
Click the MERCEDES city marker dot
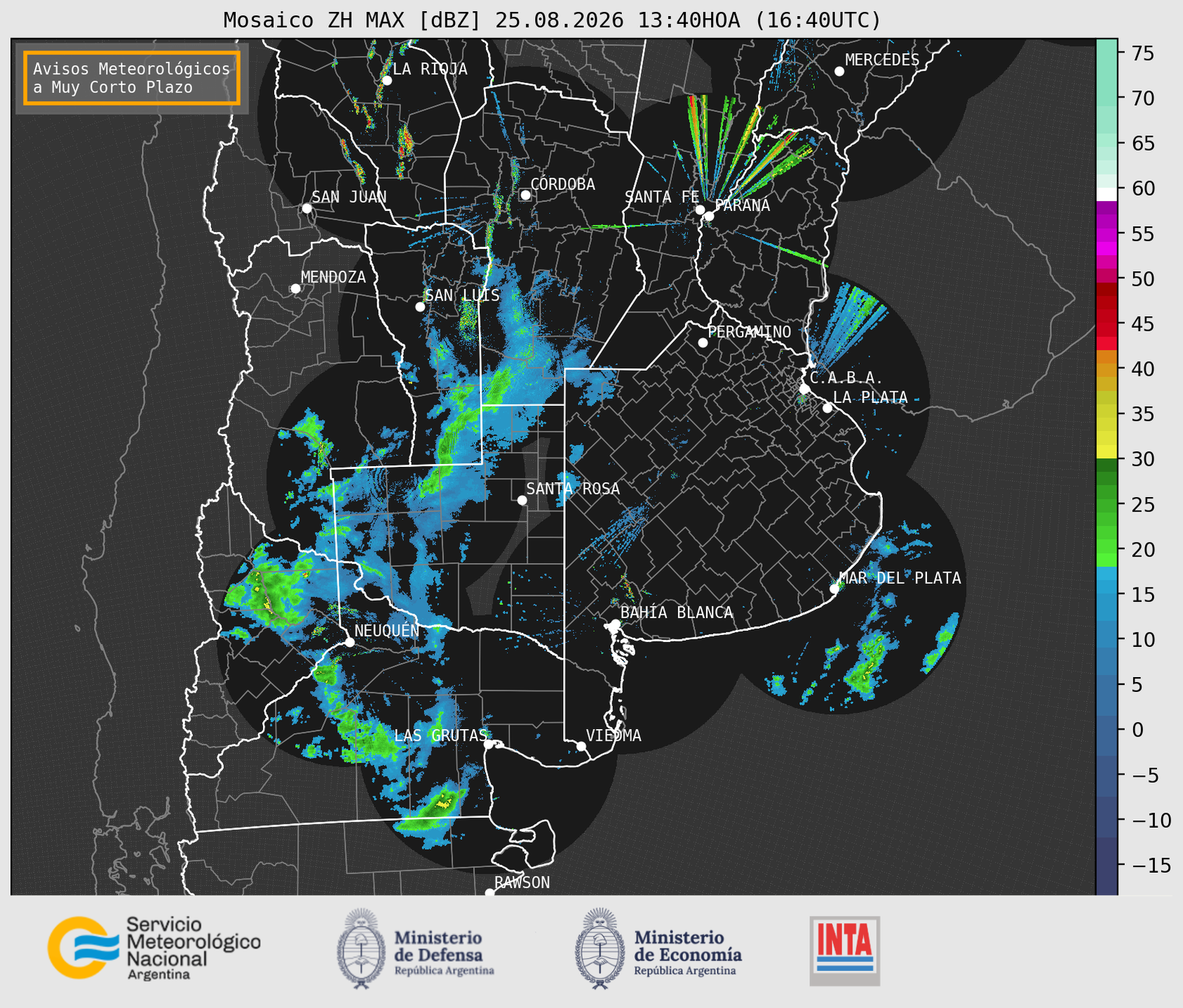click(x=839, y=71)
